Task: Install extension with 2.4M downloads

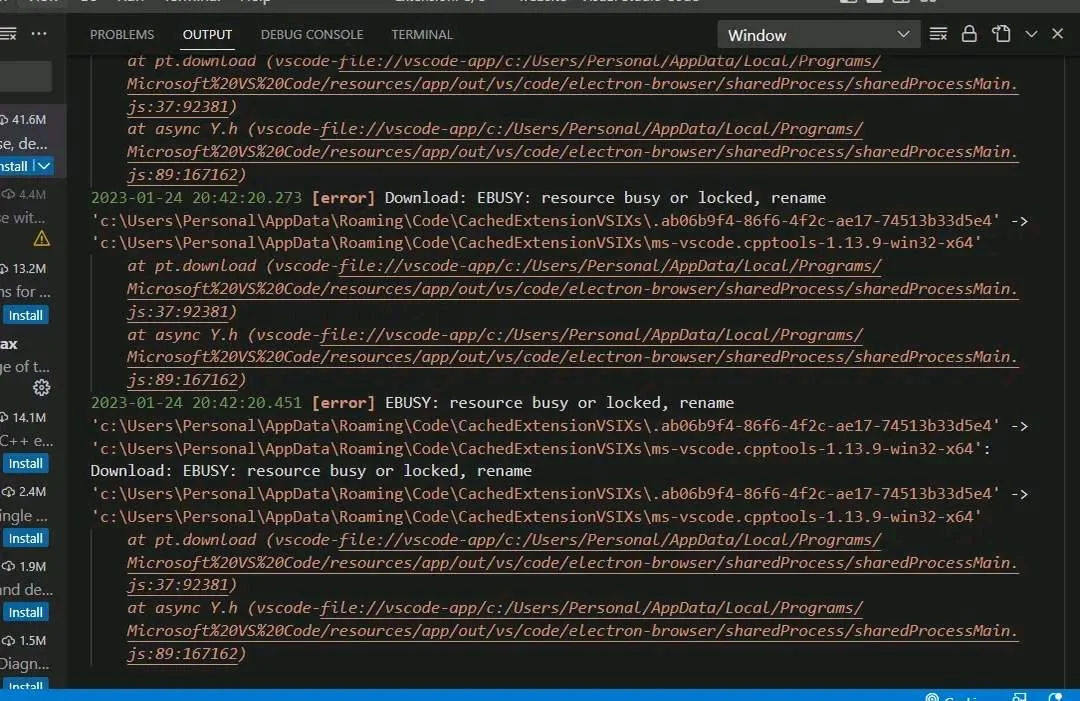Action: pyautogui.click(x=25, y=538)
